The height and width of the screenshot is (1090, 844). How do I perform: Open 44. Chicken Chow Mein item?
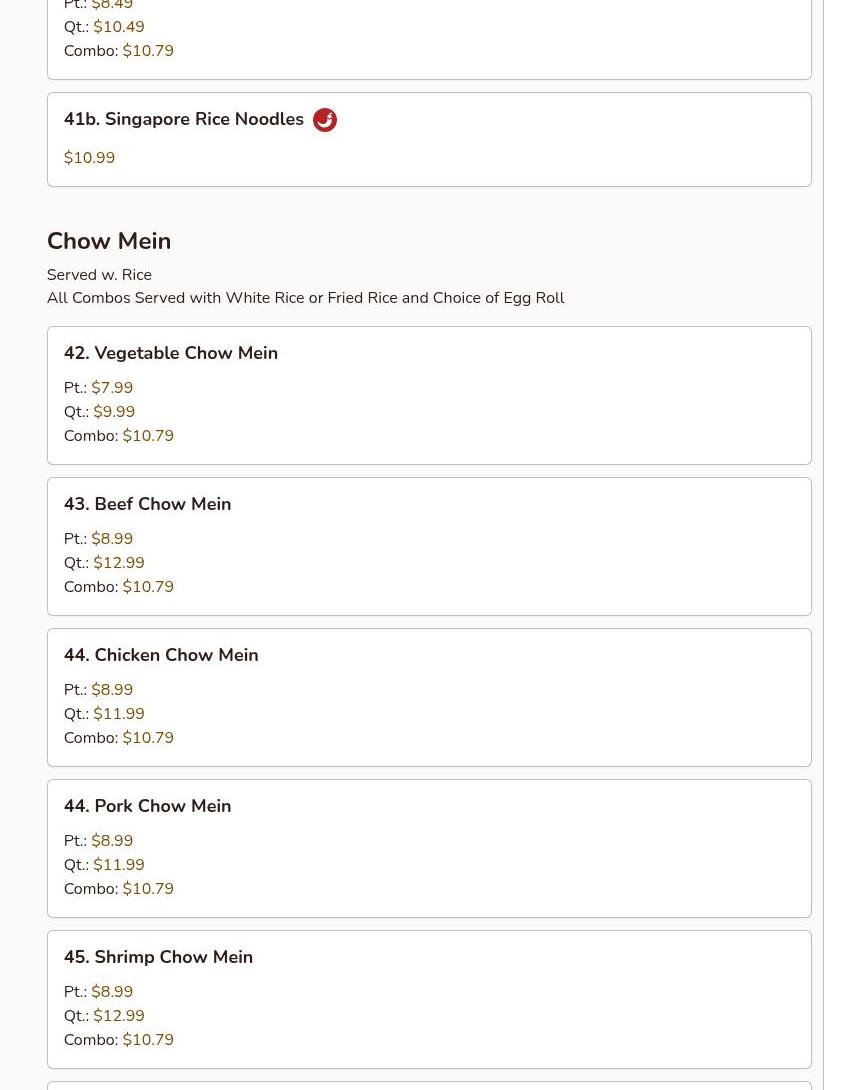coord(429,697)
